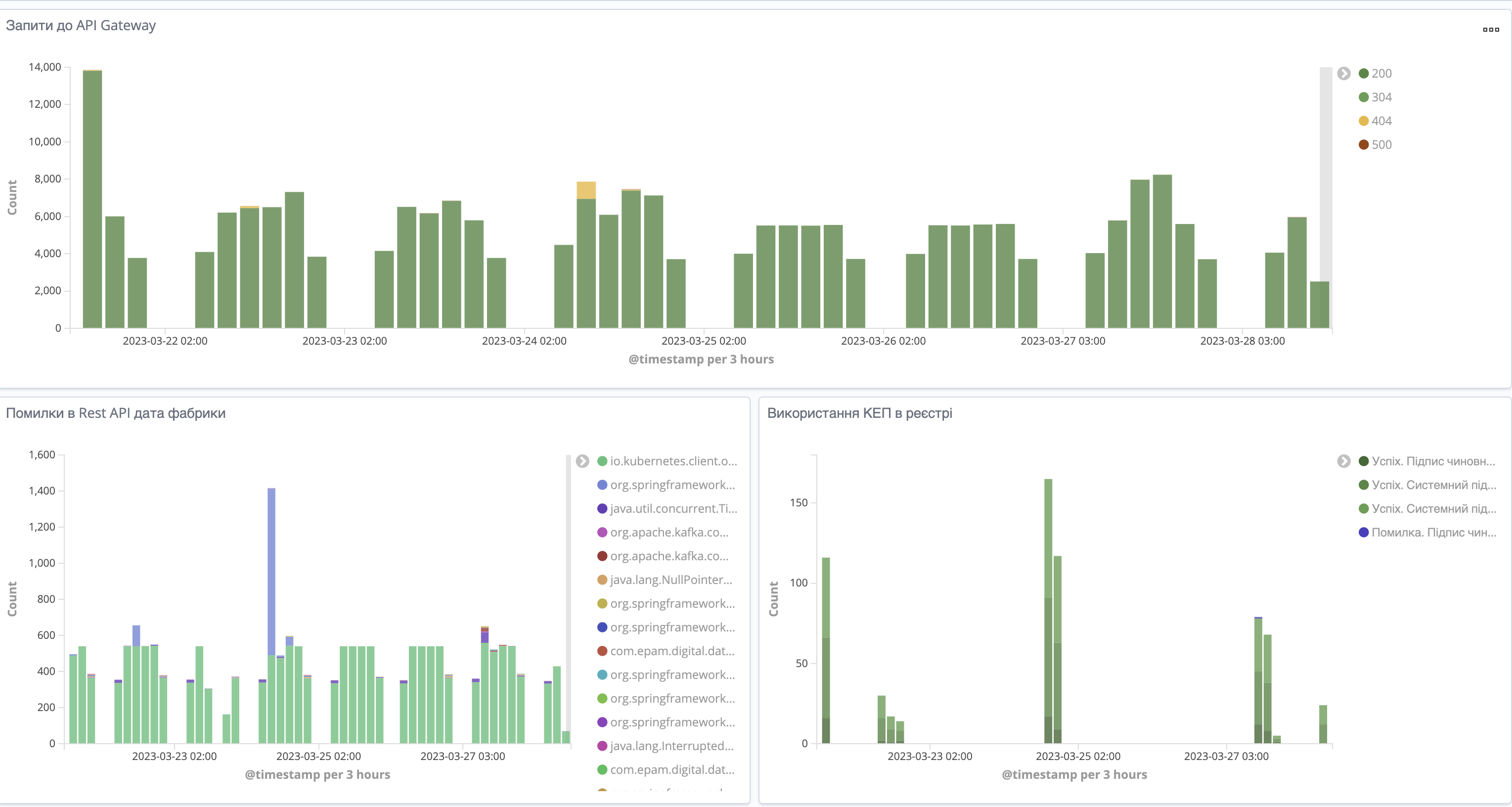Viewport: 1512px width, 807px height.
Task: Select the brown 500 legend entry
Action: click(1375, 145)
